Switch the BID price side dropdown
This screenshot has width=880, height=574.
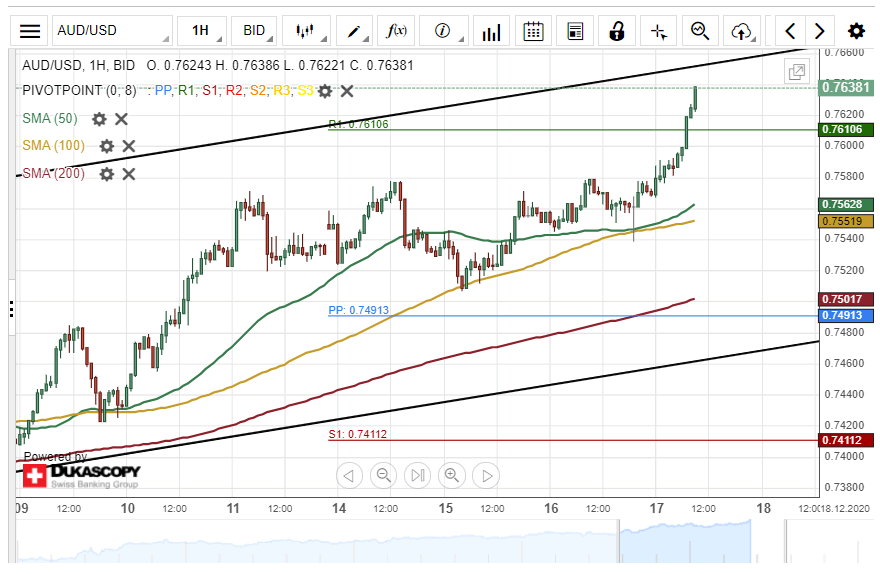255,31
